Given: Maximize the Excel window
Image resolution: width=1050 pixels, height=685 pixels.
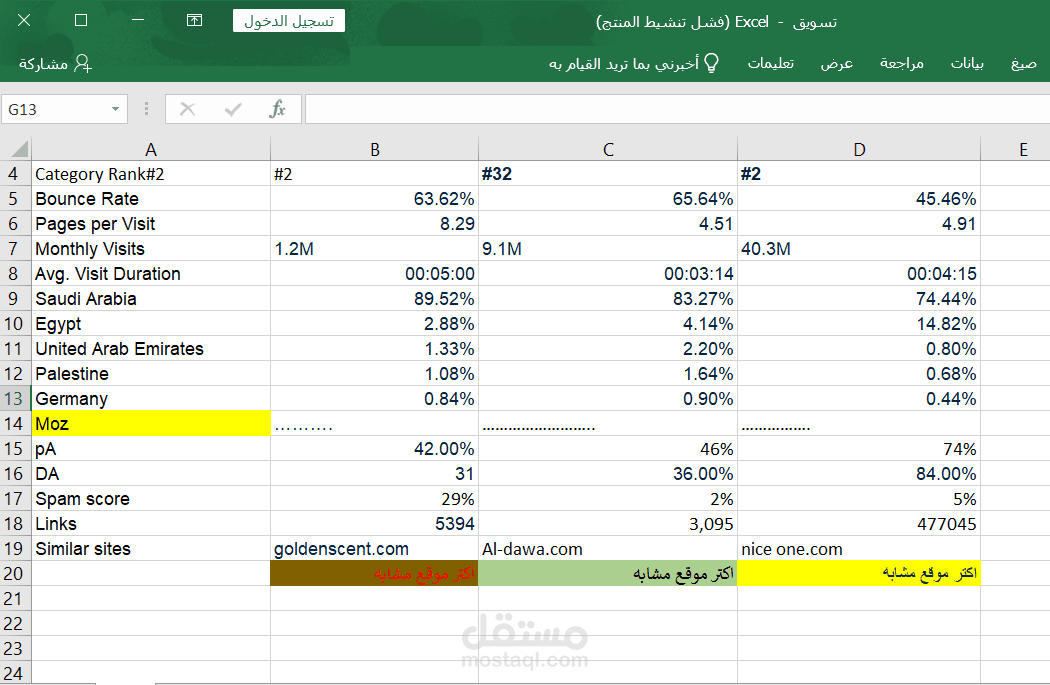Looking at the screenshot, I should coord(81,20).
